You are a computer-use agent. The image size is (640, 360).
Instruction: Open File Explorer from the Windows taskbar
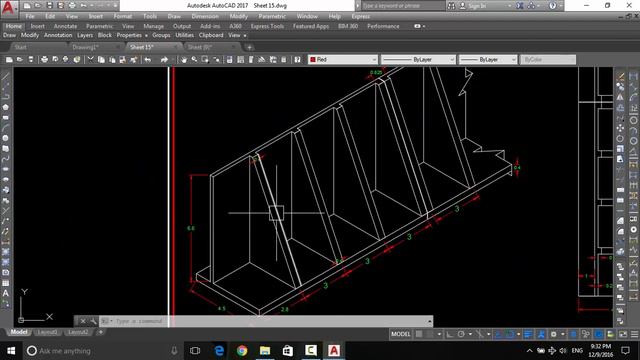(x=265, y=351)
